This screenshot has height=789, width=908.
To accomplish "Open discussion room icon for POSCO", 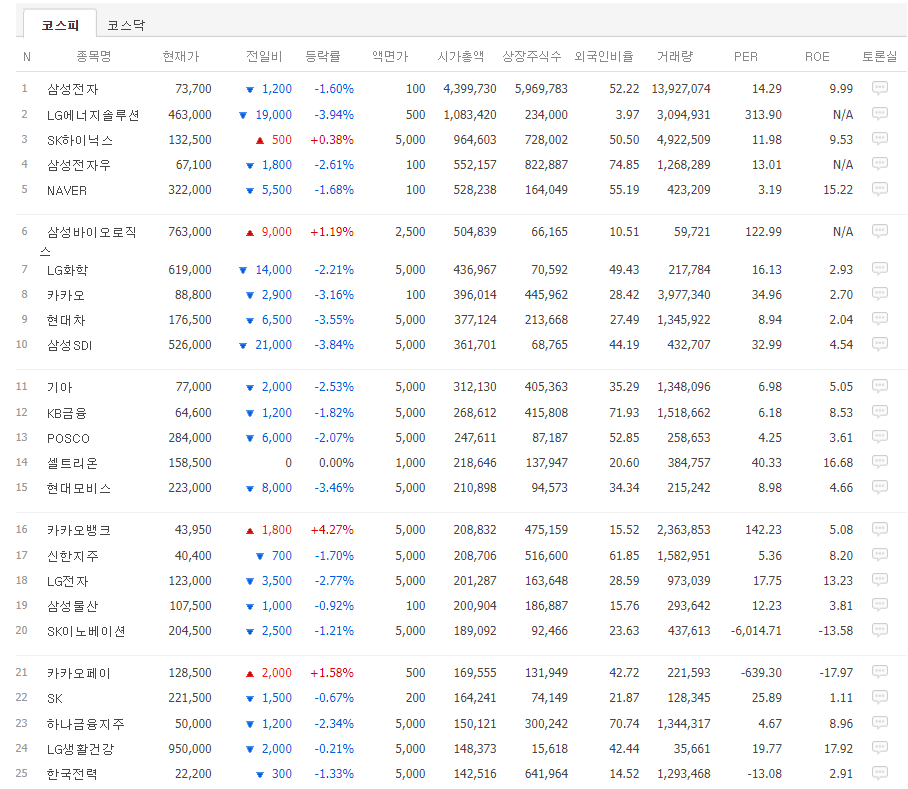I will coord(880,436).
